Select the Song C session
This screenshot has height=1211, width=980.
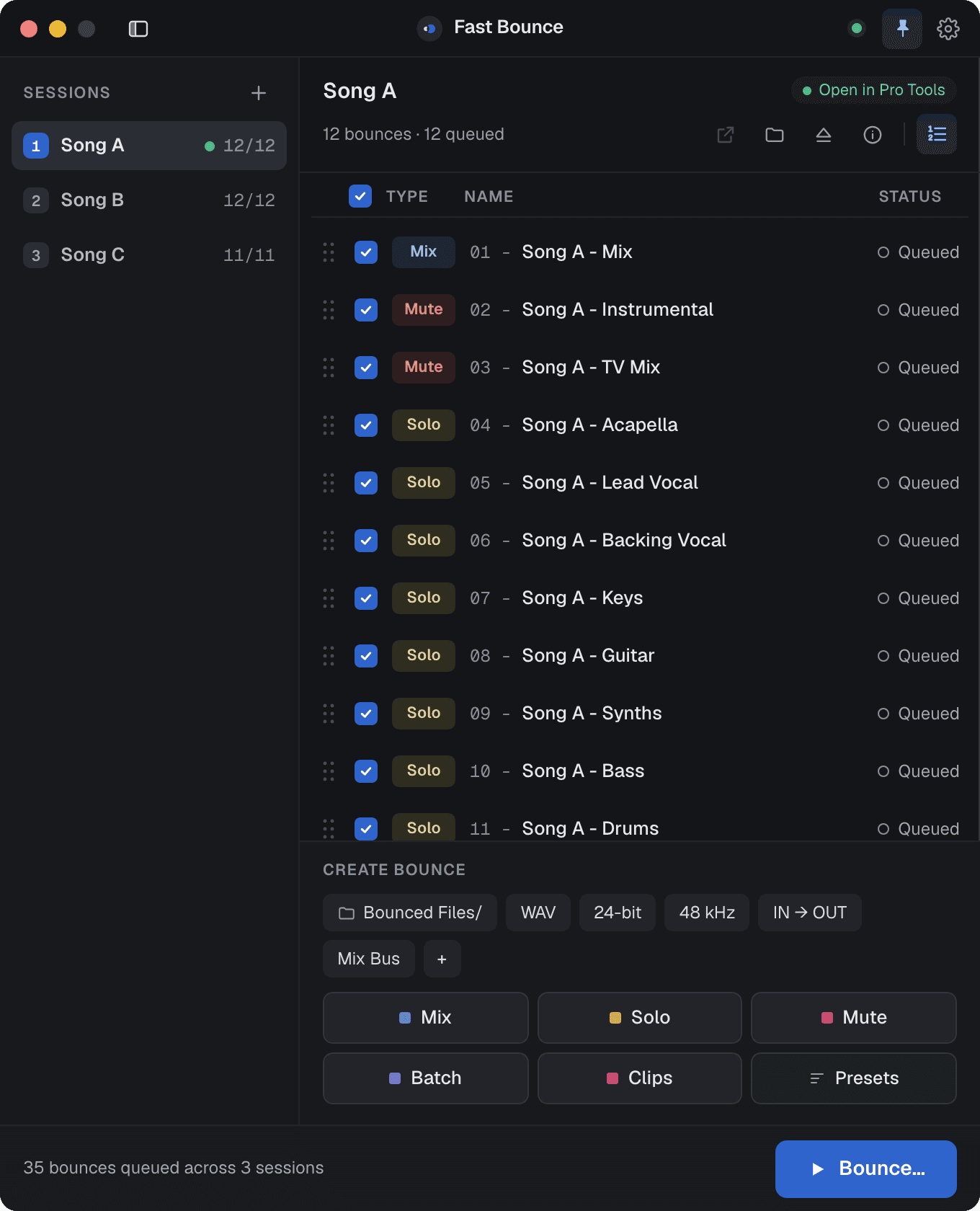(x=149, y=255)
